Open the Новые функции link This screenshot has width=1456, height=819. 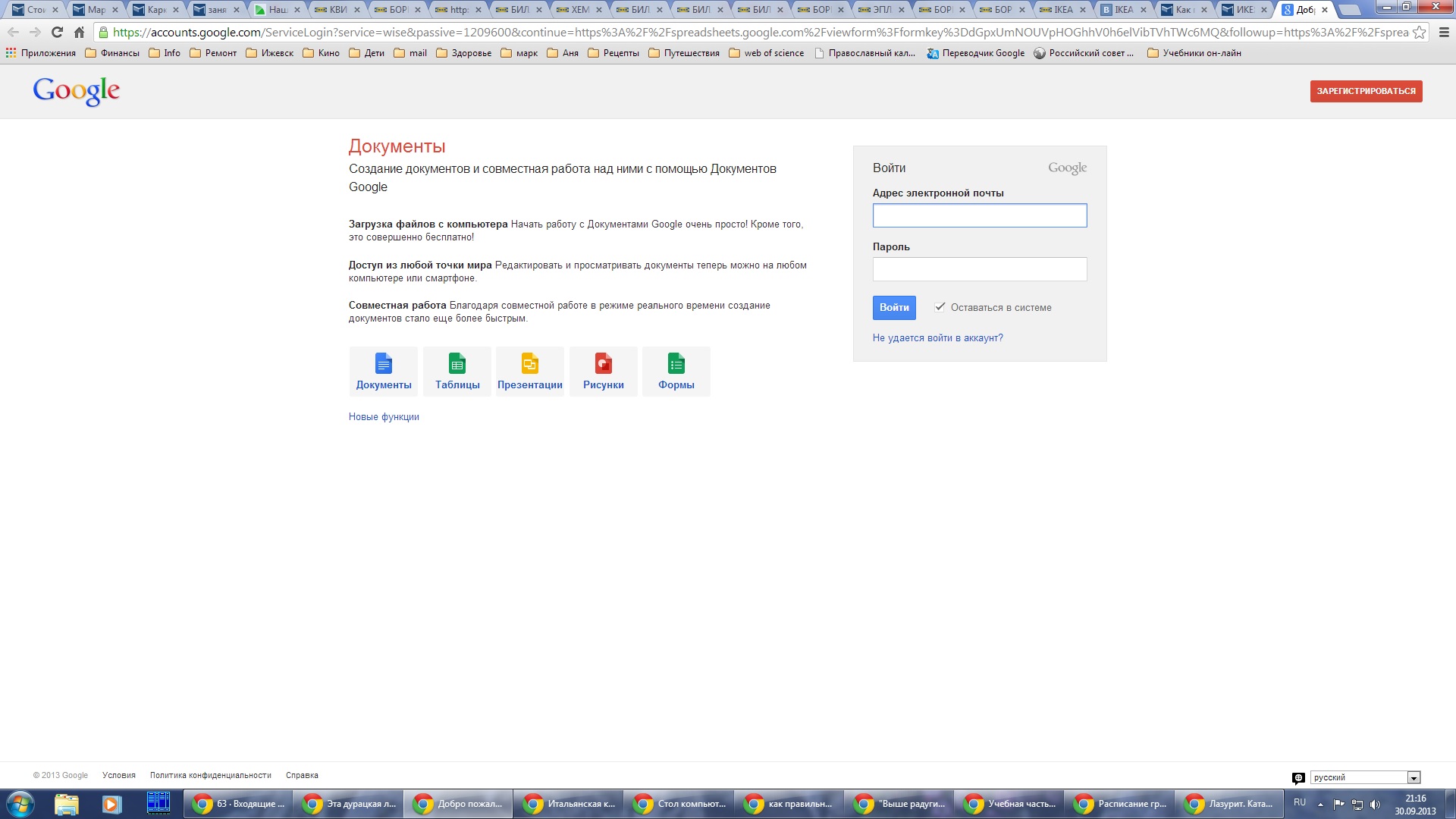click(384, 417)
